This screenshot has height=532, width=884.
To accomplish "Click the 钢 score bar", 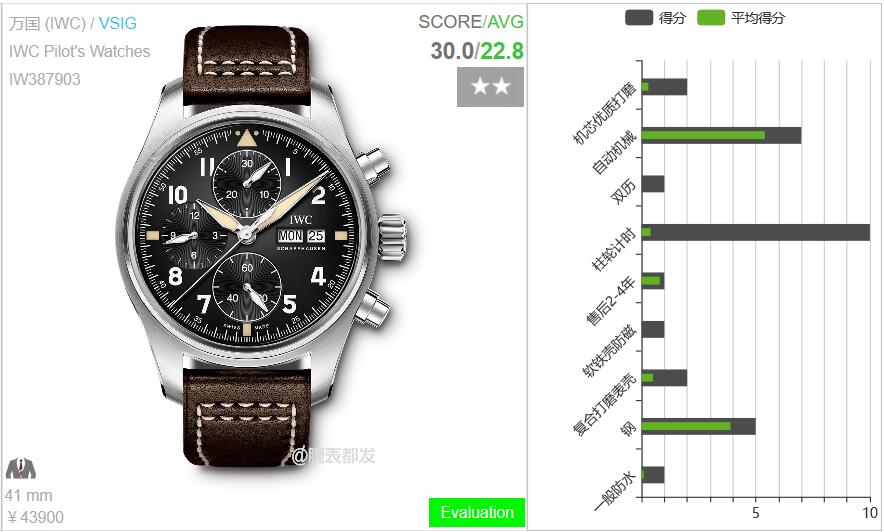I will (x=699, y=426).
